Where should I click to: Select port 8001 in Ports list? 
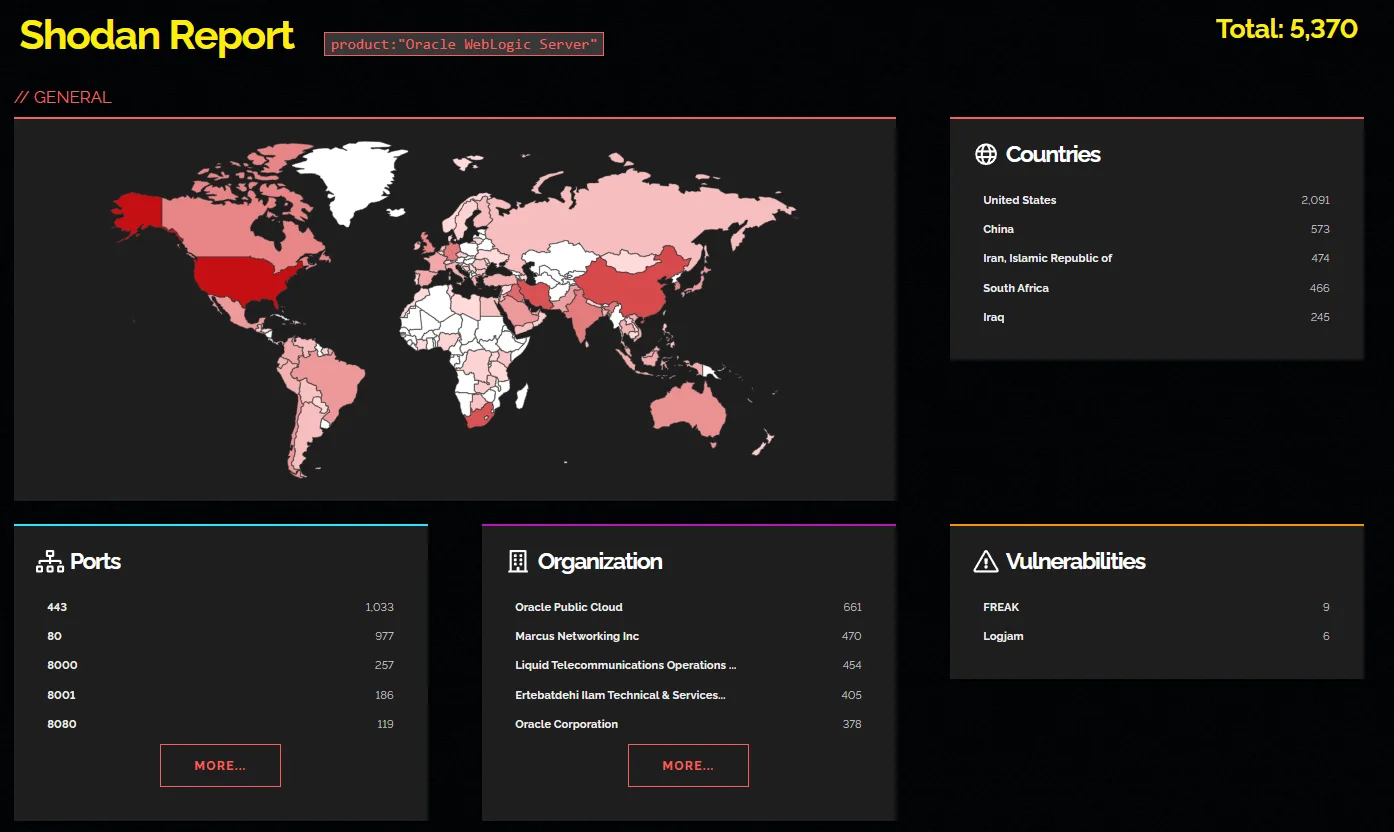(x=61, y=695)
